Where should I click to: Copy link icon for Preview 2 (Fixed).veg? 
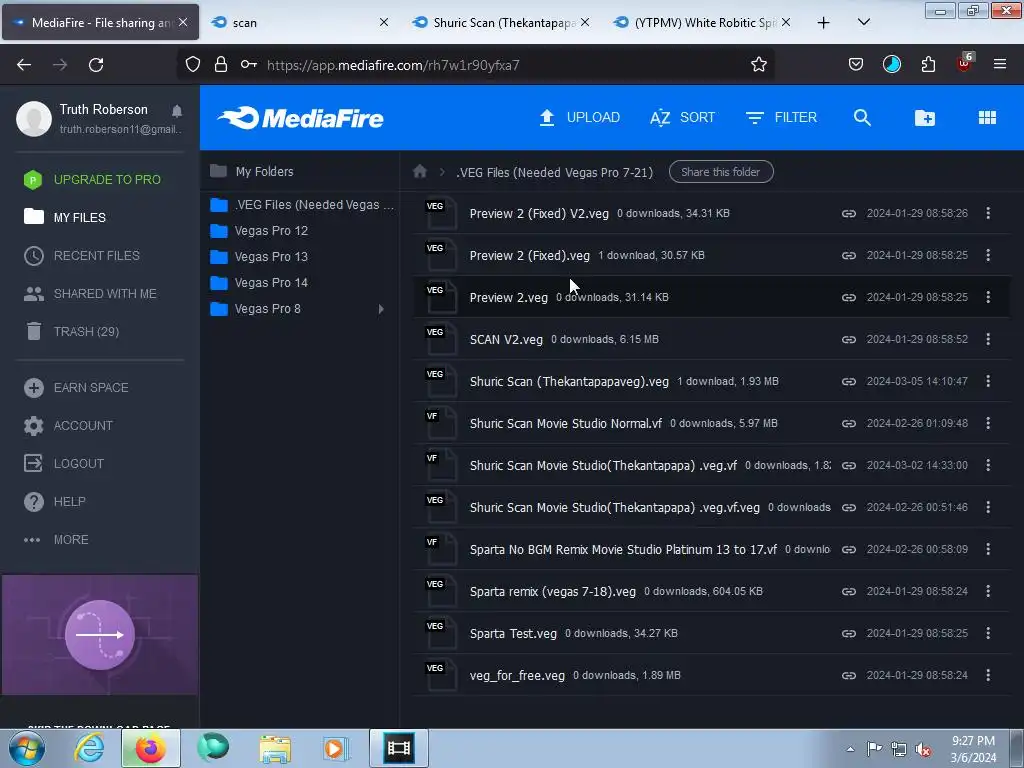pos(848,255)
